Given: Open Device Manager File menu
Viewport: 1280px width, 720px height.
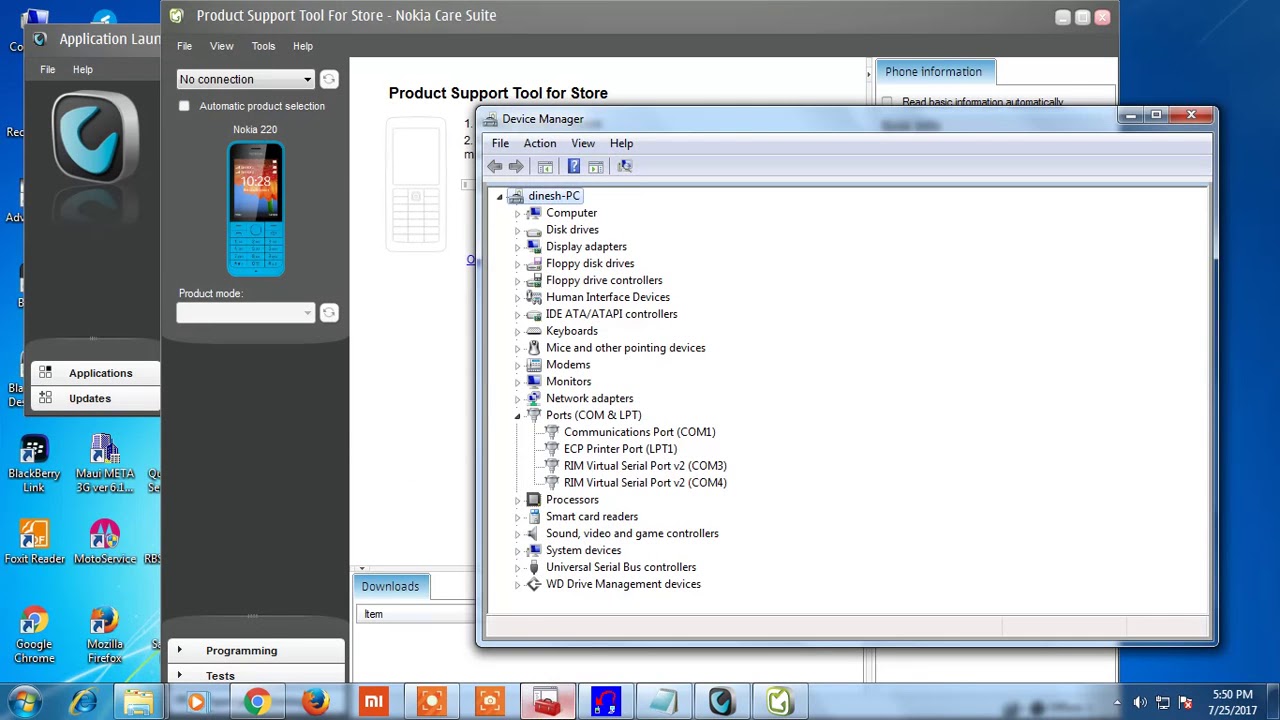Looking at the screenshot, I should (500, 143).
